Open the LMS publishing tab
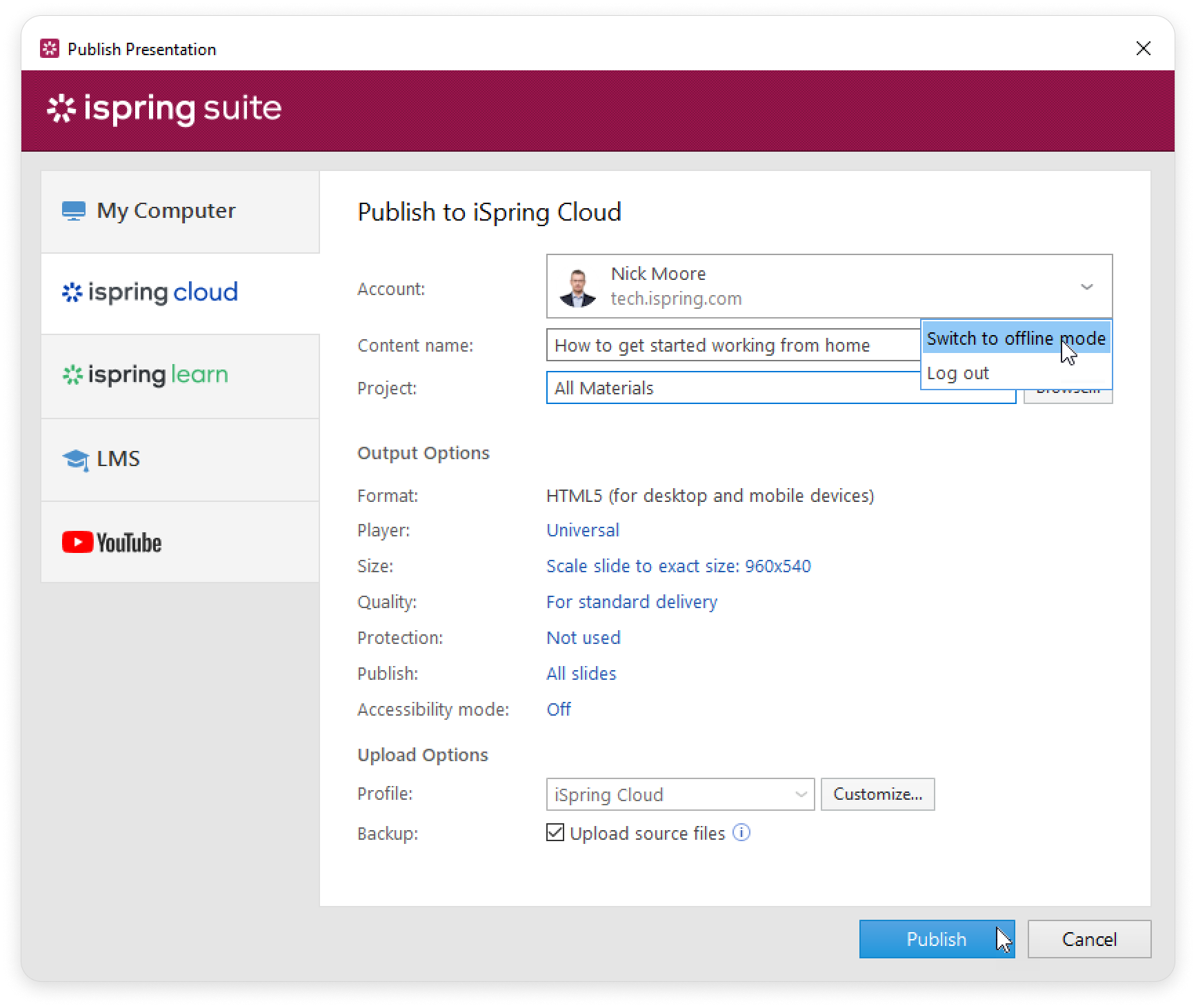The width and height of the screenshot is (1196, 1008). 180,459
